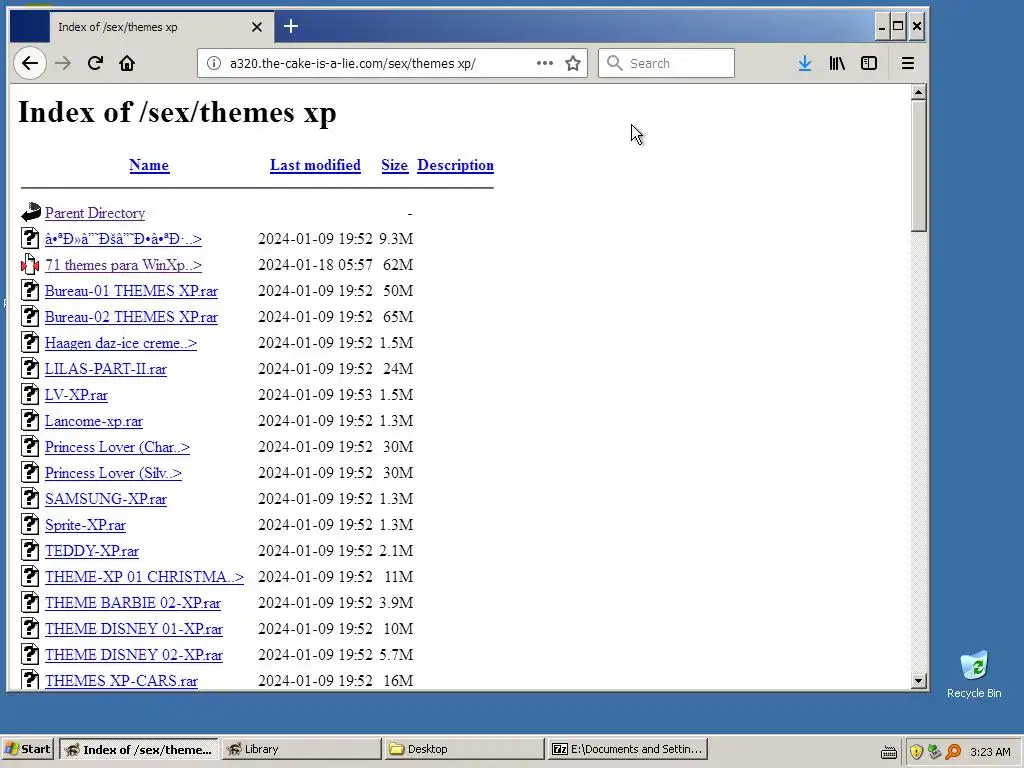Click the icon beside 71 themes para WinXp

click(30, 264)
